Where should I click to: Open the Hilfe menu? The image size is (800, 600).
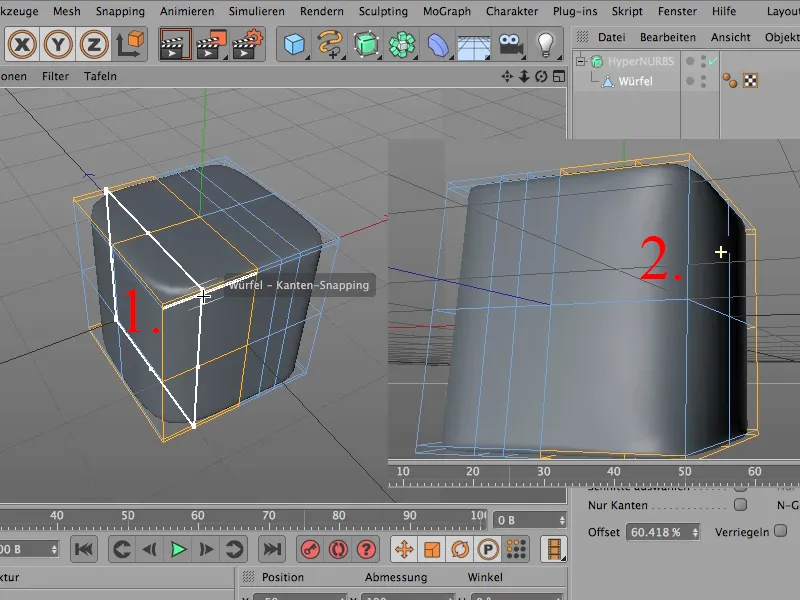coord(724,11)
